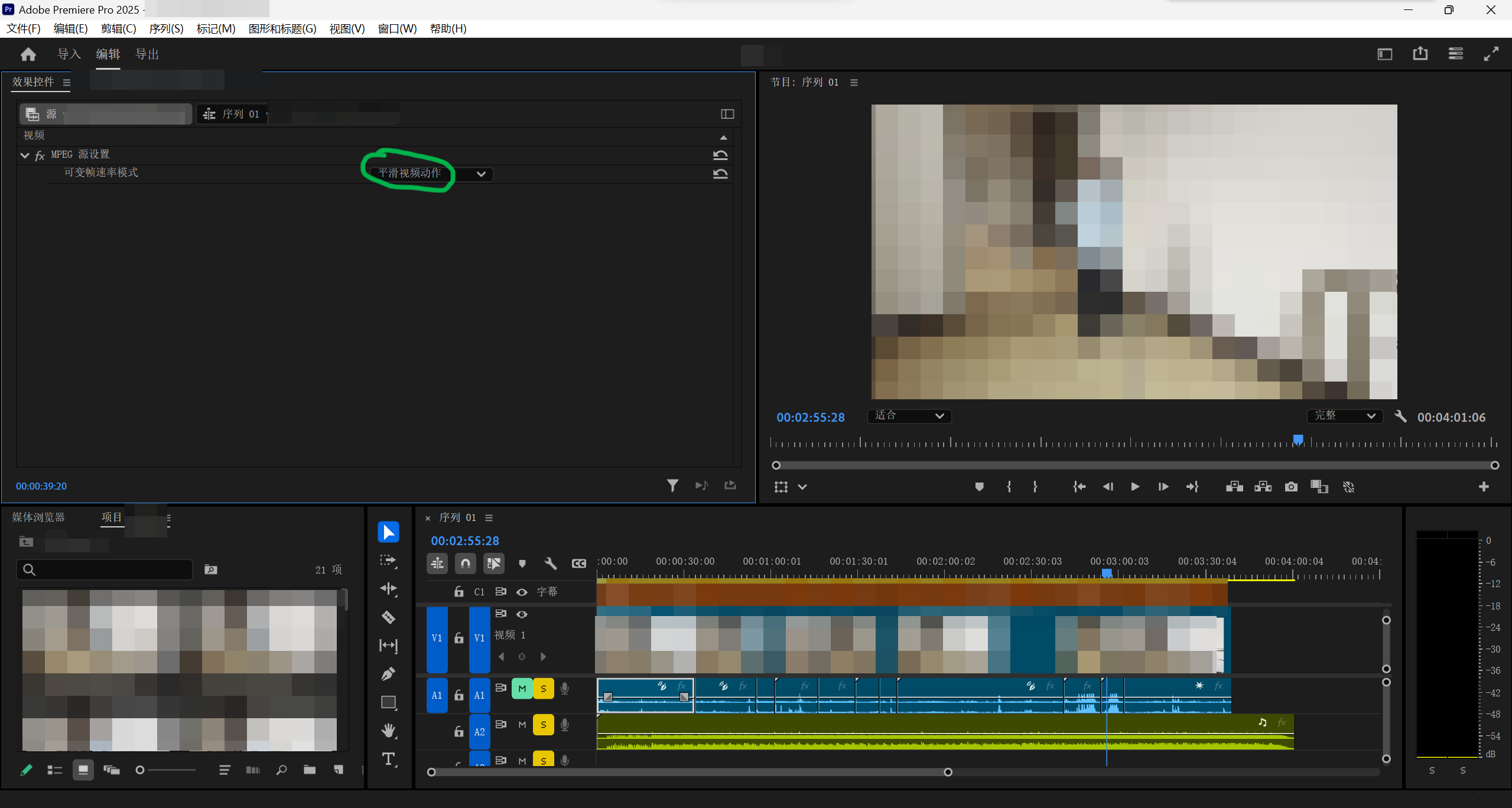Open the 序列(S) menu
The width and height of the screenshot is (1512, 808).
(x=166, y=28)
